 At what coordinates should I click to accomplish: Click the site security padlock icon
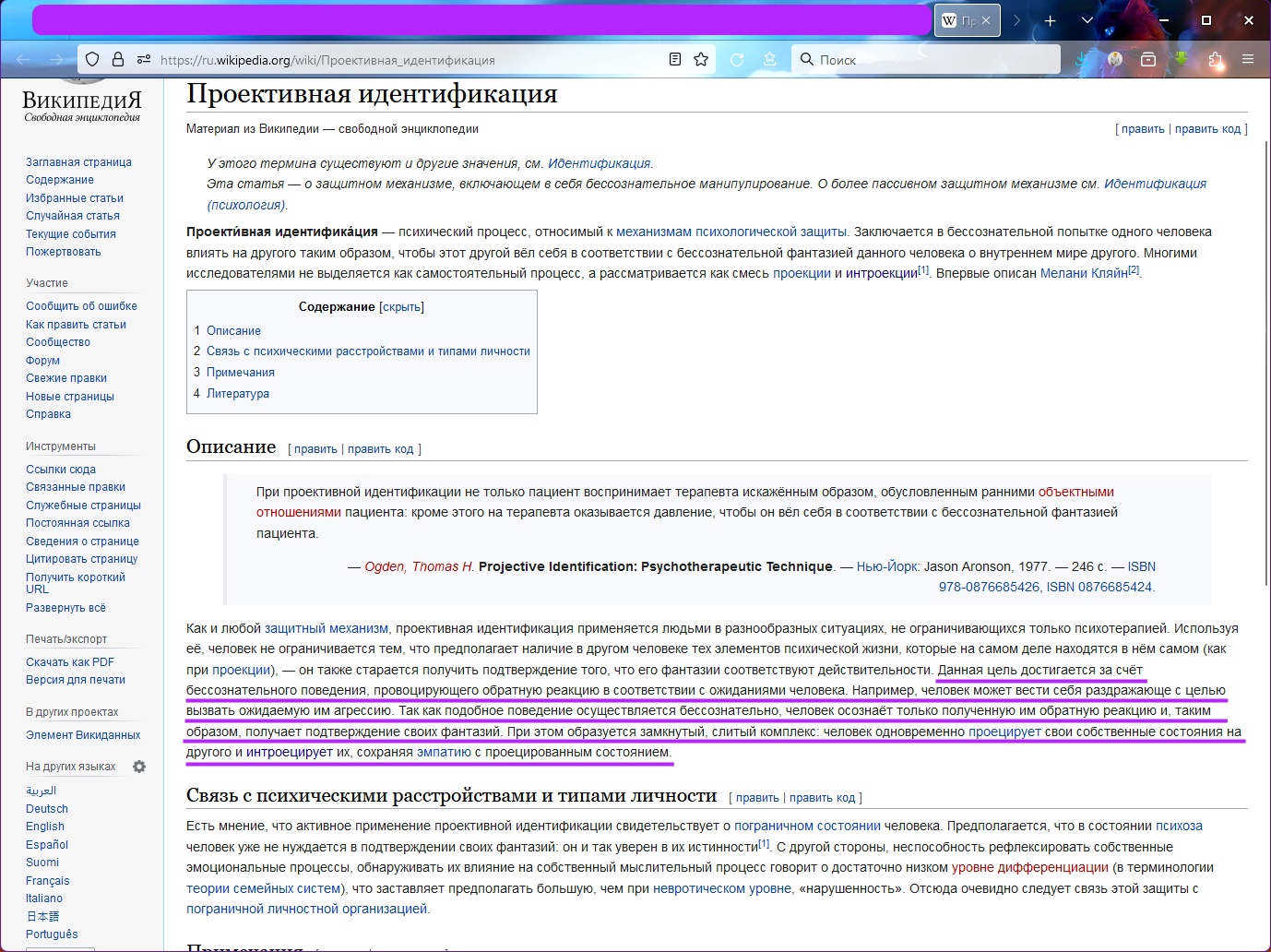[x=118, y=59]
